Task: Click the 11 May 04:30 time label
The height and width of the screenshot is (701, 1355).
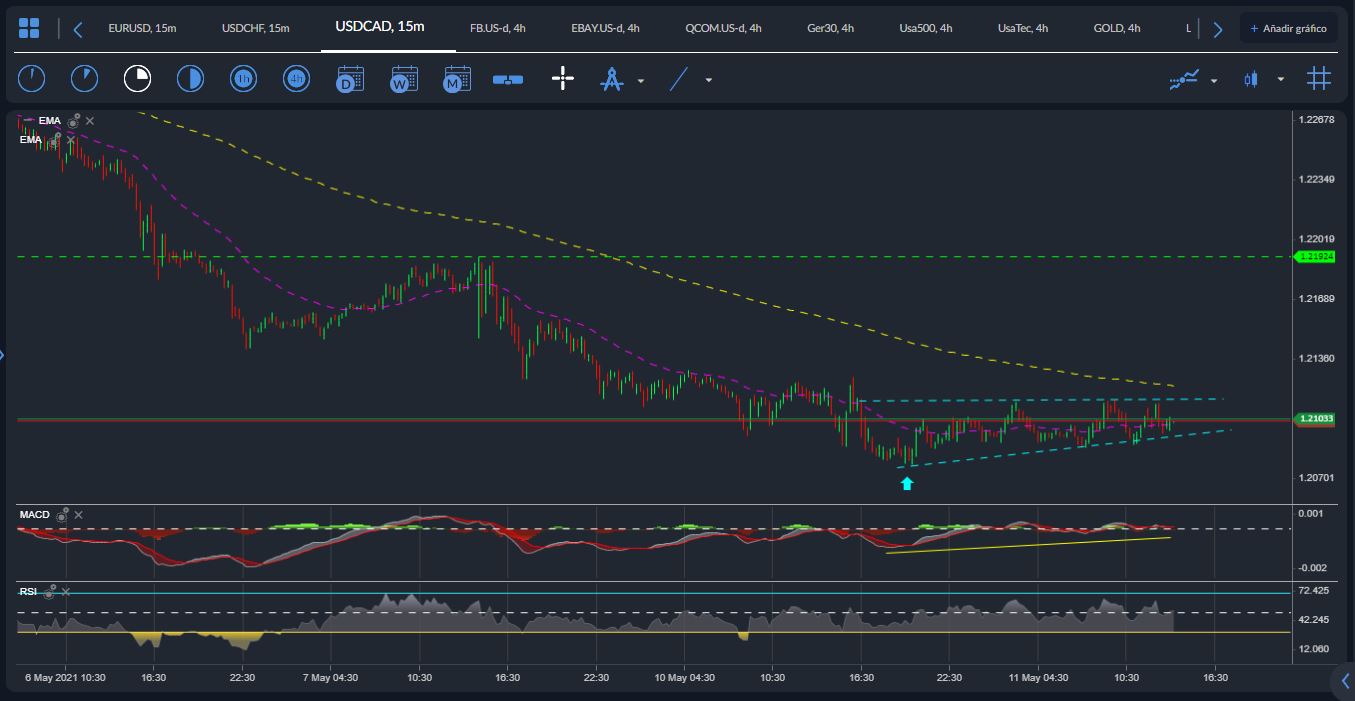Action: (x=1038, y=677)
